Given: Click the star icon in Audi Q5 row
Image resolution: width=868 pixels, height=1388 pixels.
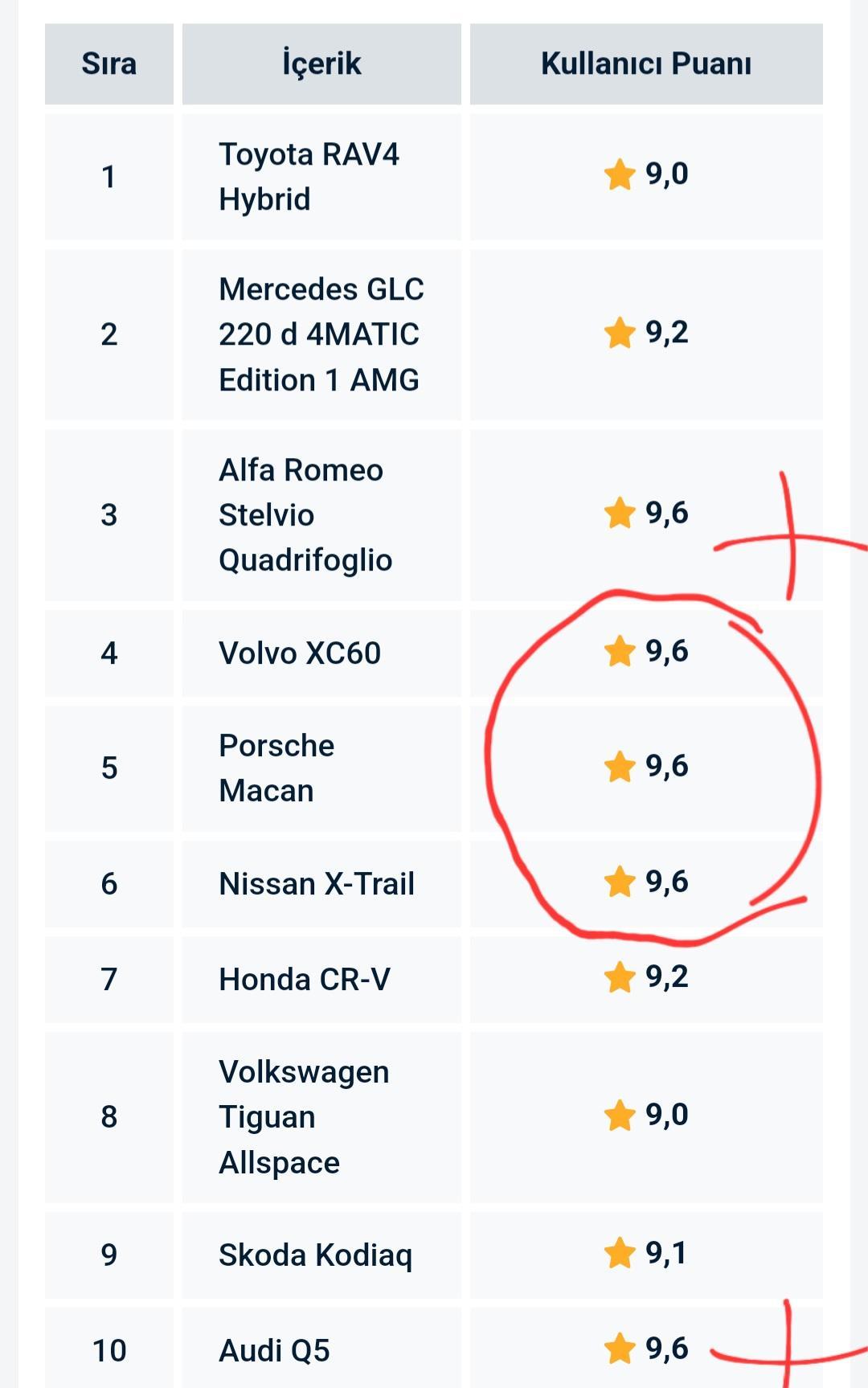Looking at the screenshot, I should pos(620,1349).
